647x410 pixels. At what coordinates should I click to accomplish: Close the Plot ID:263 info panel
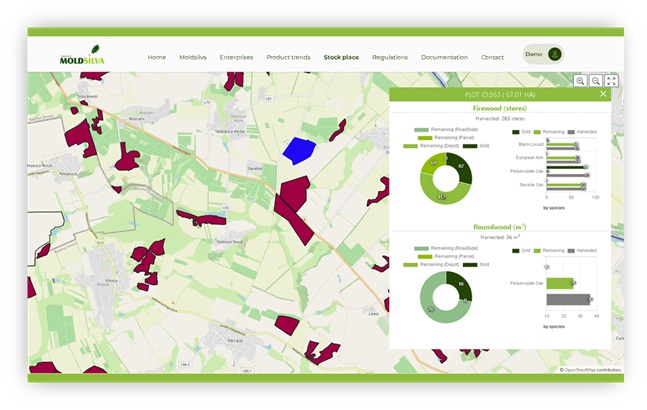point(603,94)
